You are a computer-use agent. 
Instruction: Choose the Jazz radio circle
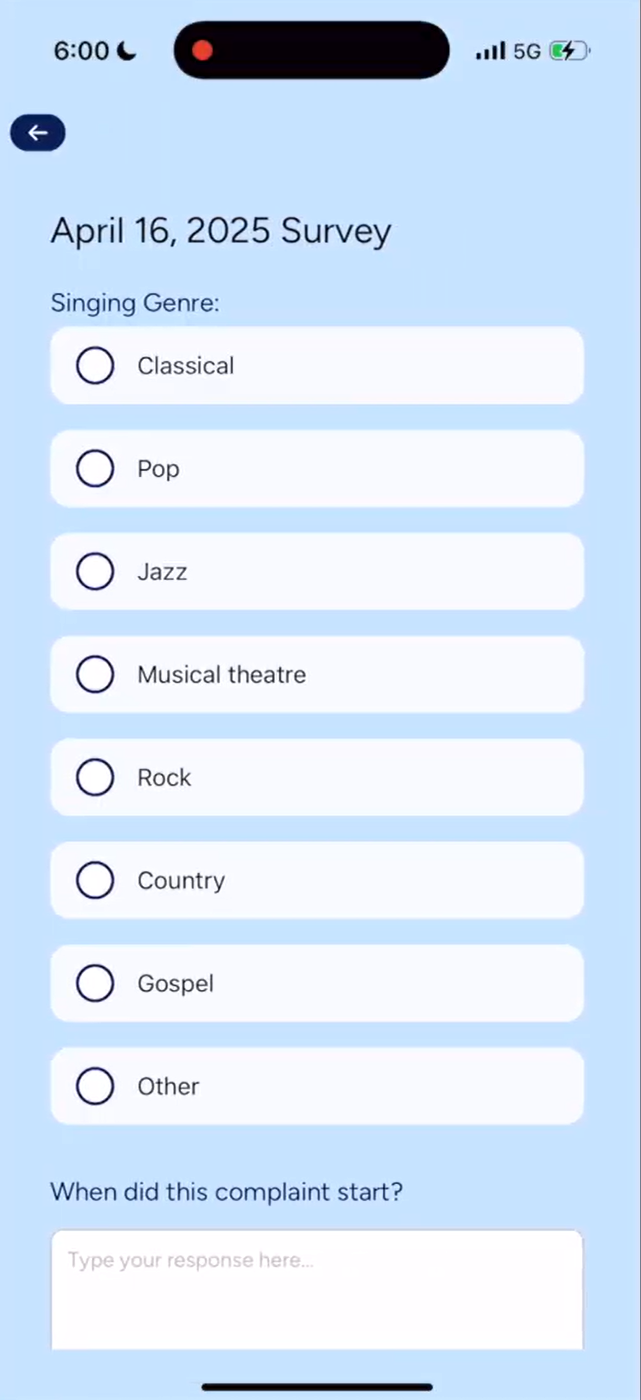pyautogui.click(x=95, y=572)
